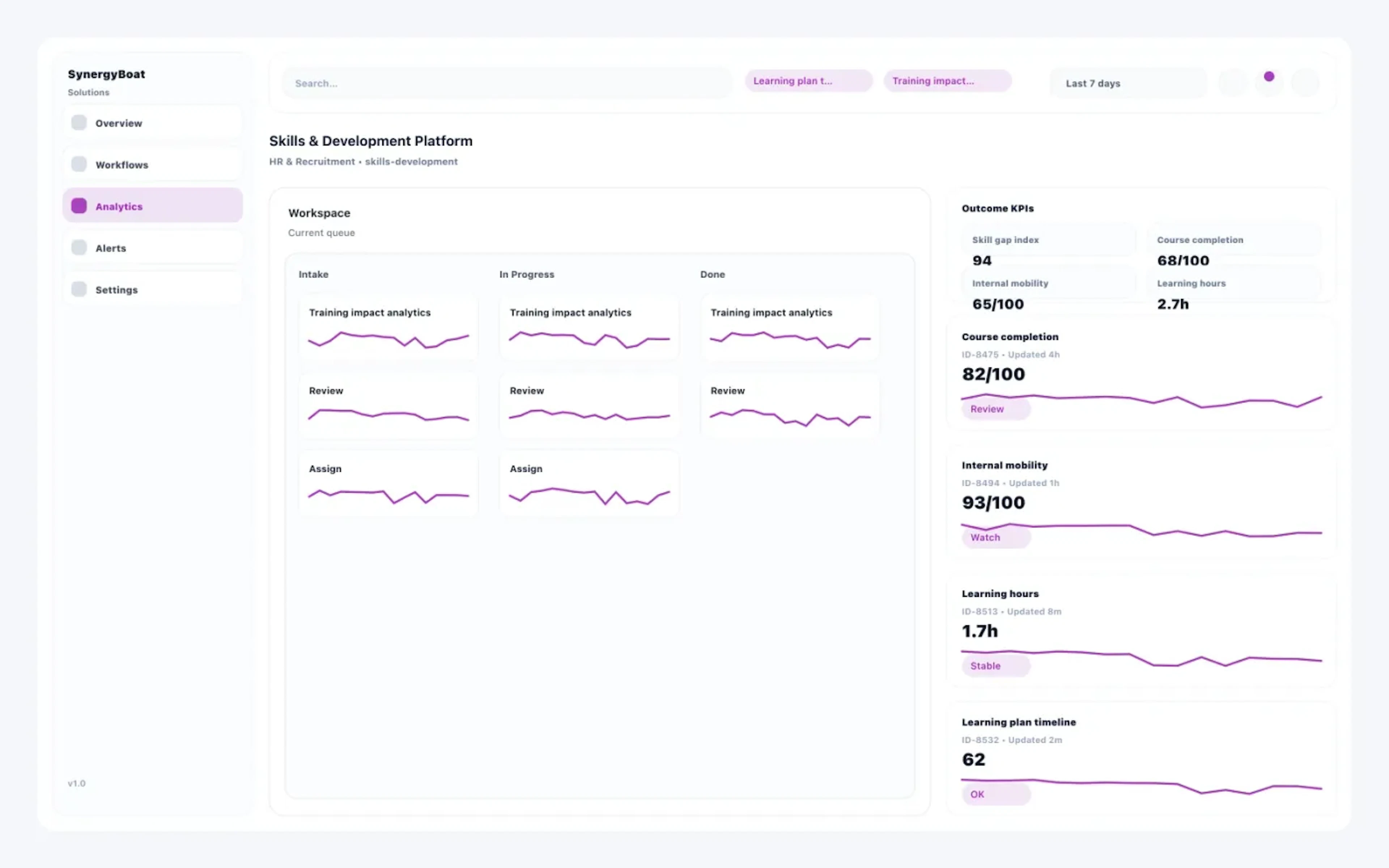
Task: Select the Alerts icon in the sidebar
Action: tap(78, 247)
